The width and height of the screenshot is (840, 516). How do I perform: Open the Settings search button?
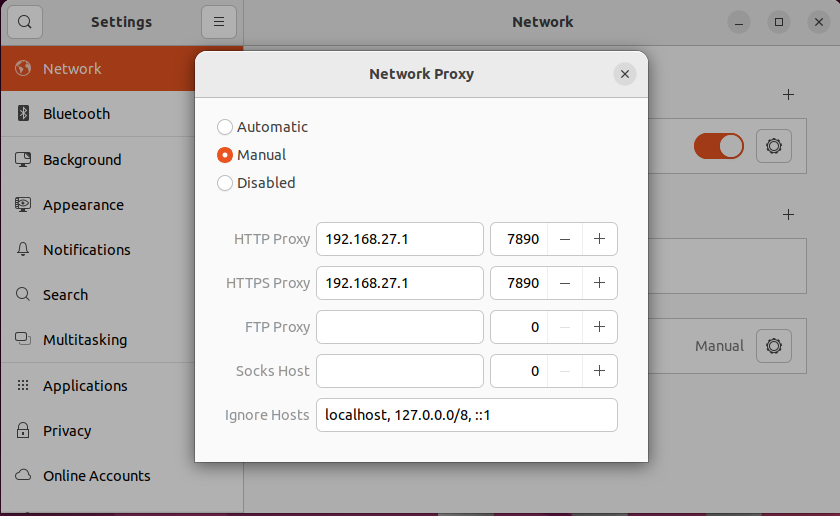(x=24, y=21)
